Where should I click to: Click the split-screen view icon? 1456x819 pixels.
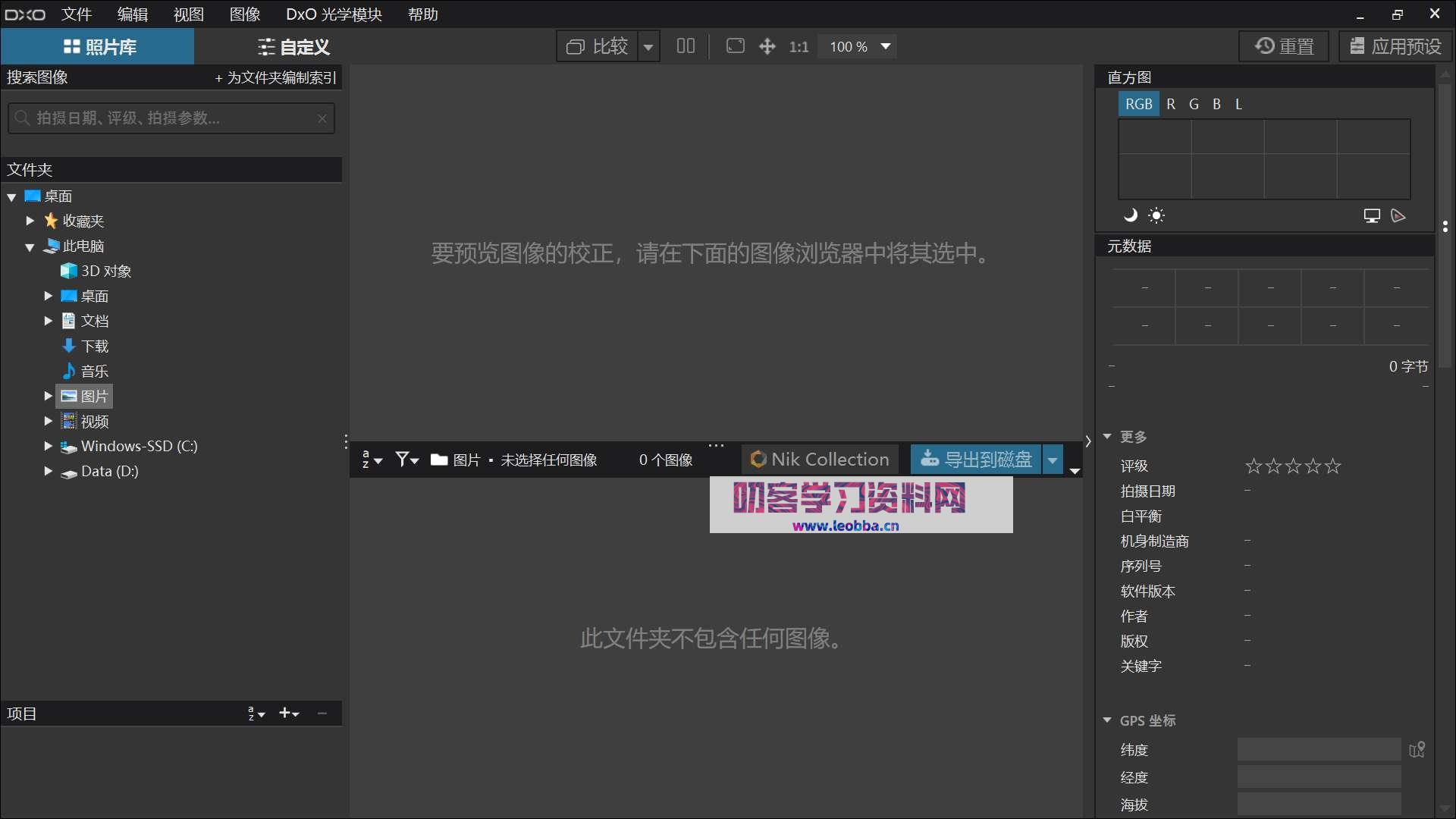686,46
